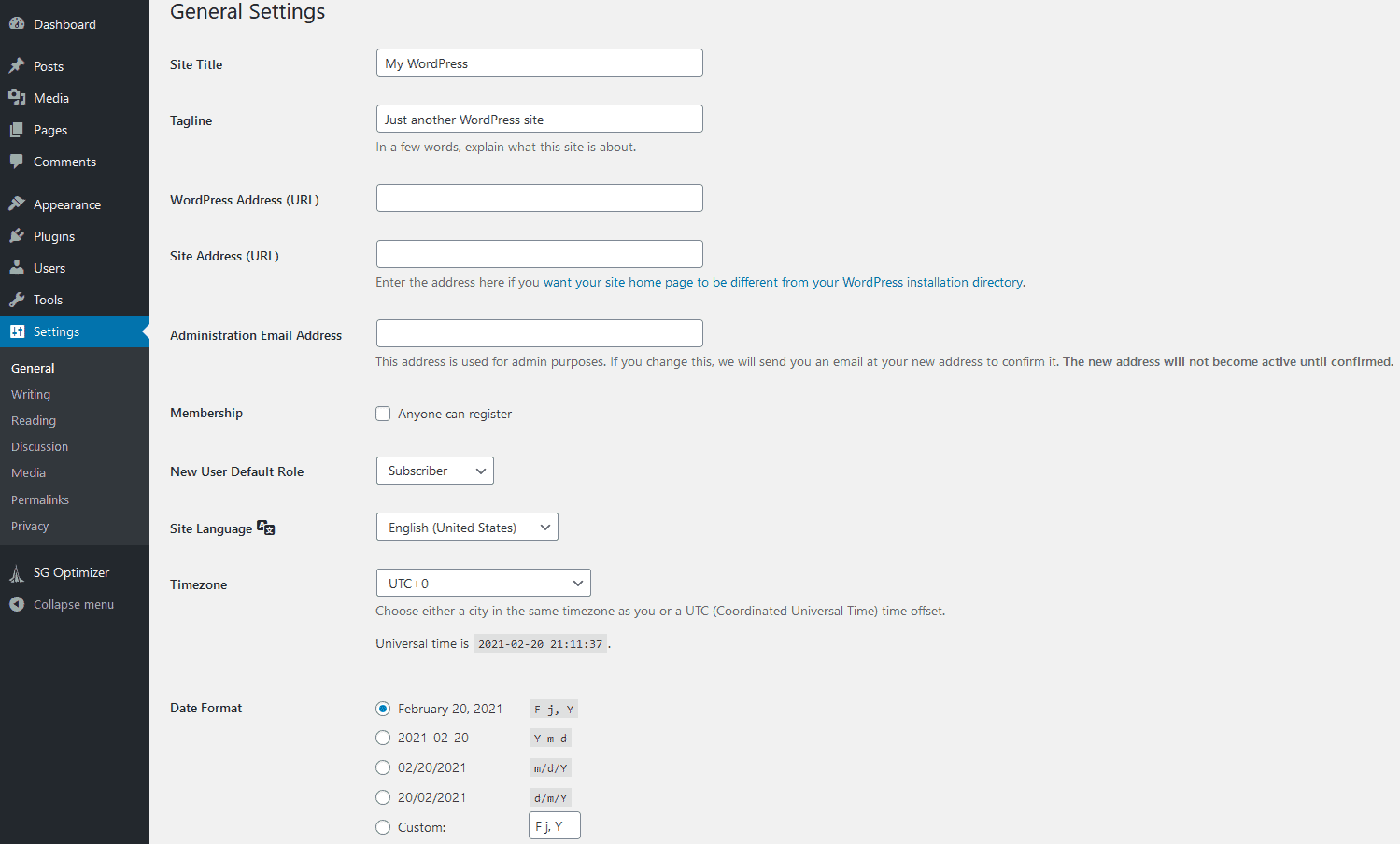This screenshot has width=1400, height=844.
Task: Open the New User Default Role dropdown
Action: (435, 471)
